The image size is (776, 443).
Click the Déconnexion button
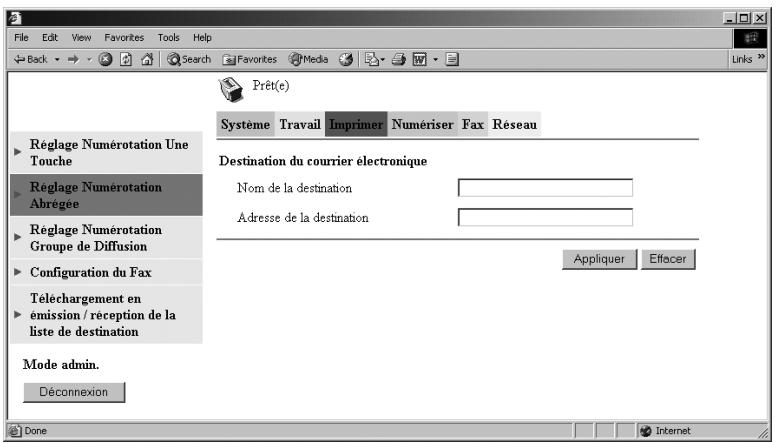(x=74, y=392)
